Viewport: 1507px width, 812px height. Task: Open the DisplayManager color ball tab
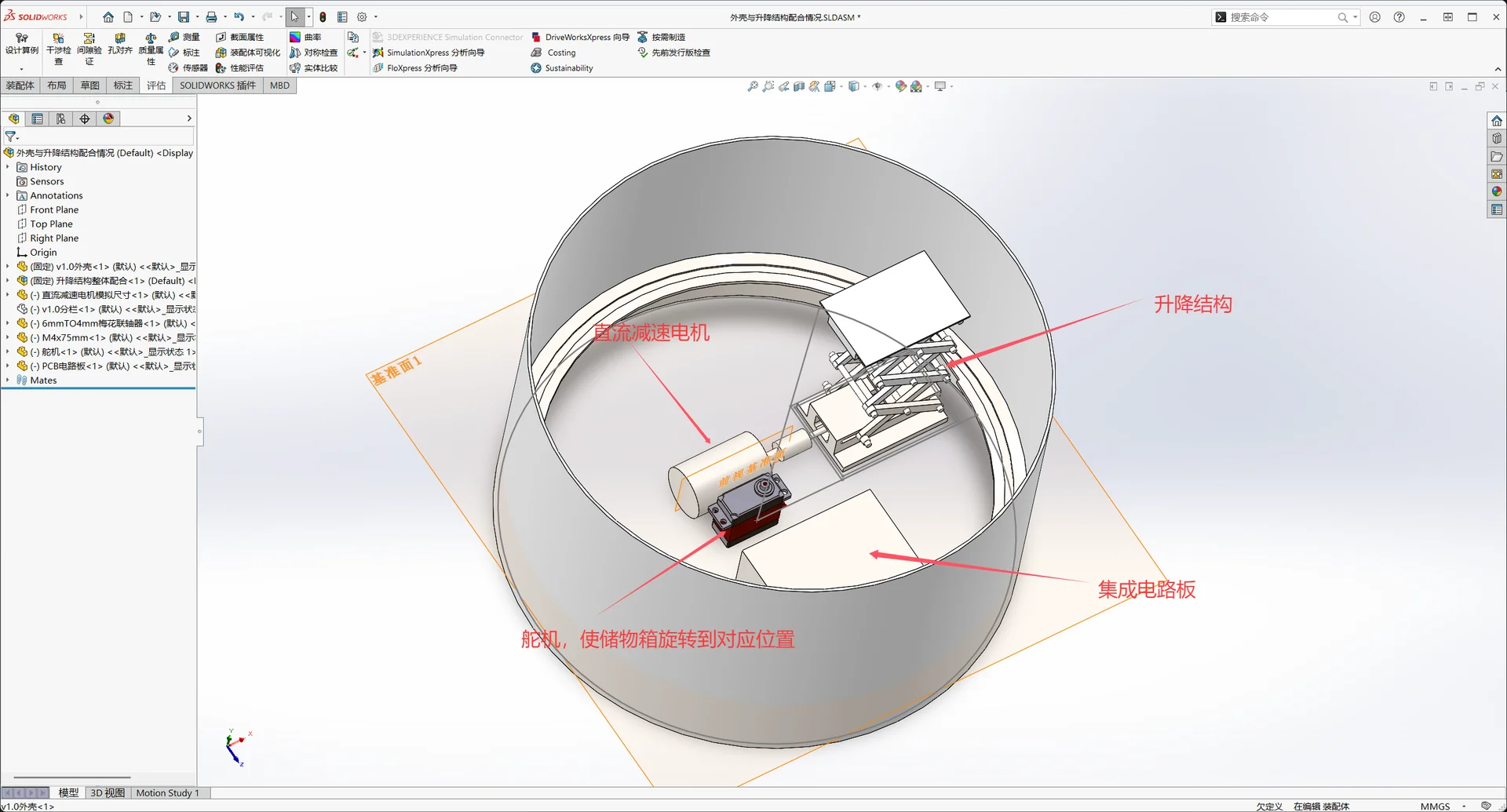point(108,118)
